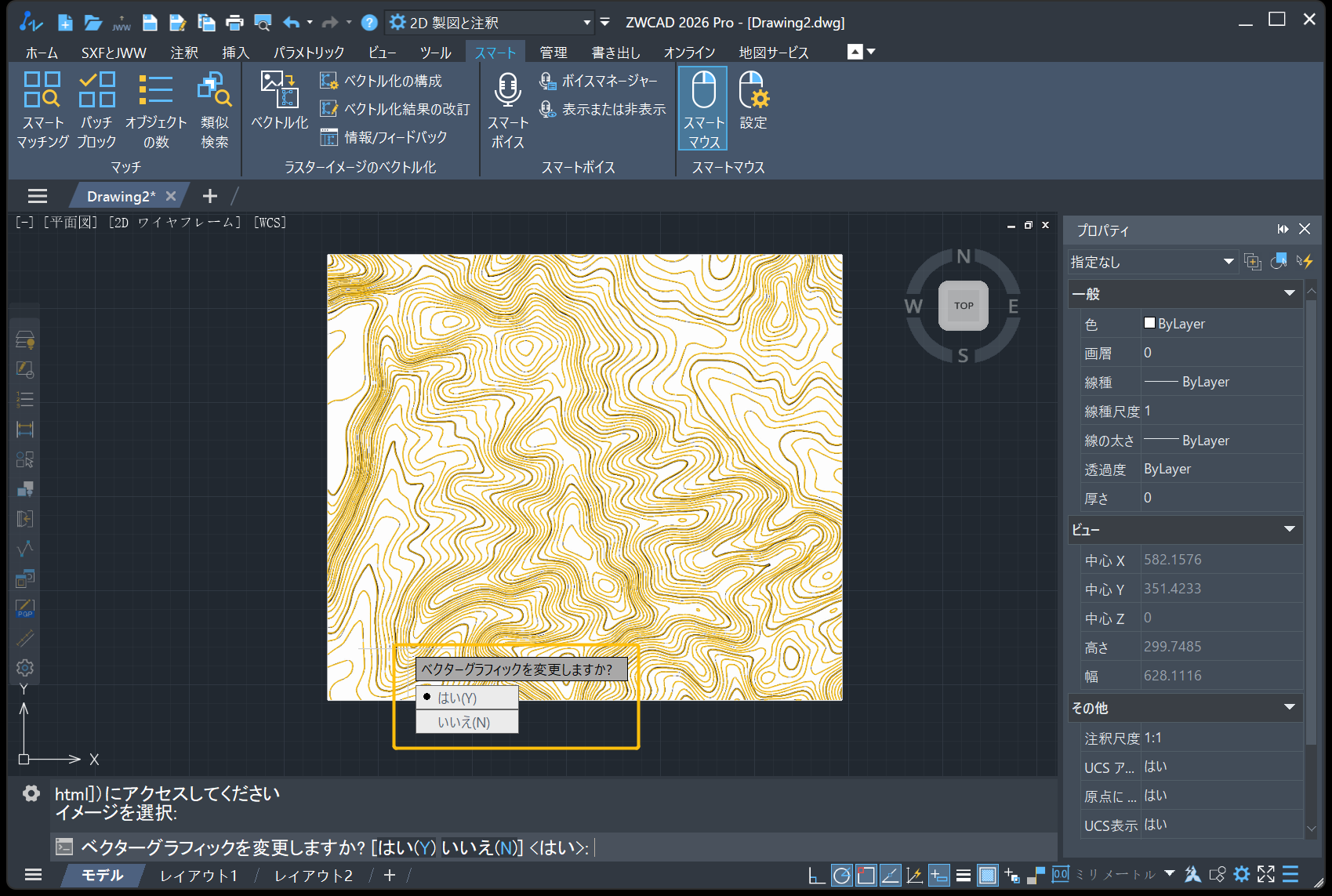
Task: Toggle ortho mode in status bar
Action: pyautogui.click(x=816, y=875)
